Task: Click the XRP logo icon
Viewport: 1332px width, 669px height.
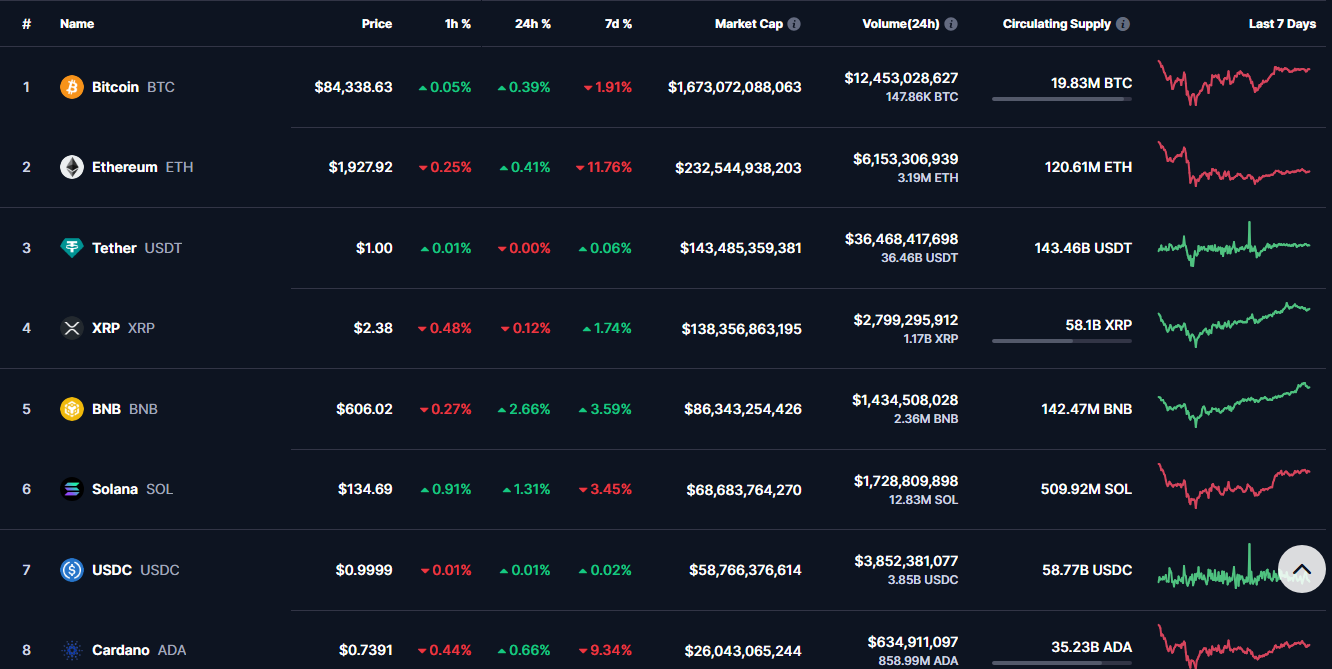Action: (x=72, y=328)
